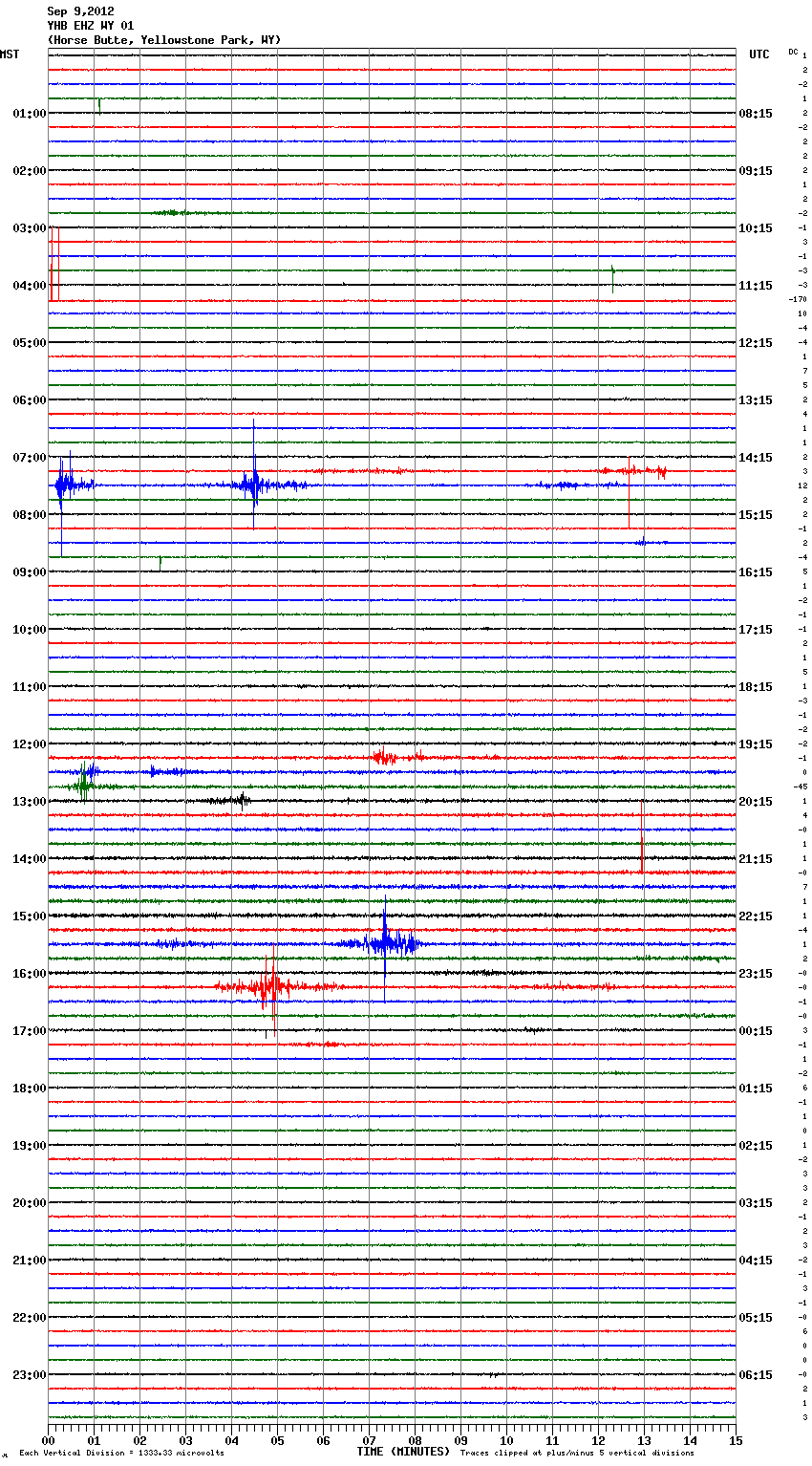Click the "23:15" UTC time label
The width and height of the screenshot is (812, 1466).
[x=756, y=974]
